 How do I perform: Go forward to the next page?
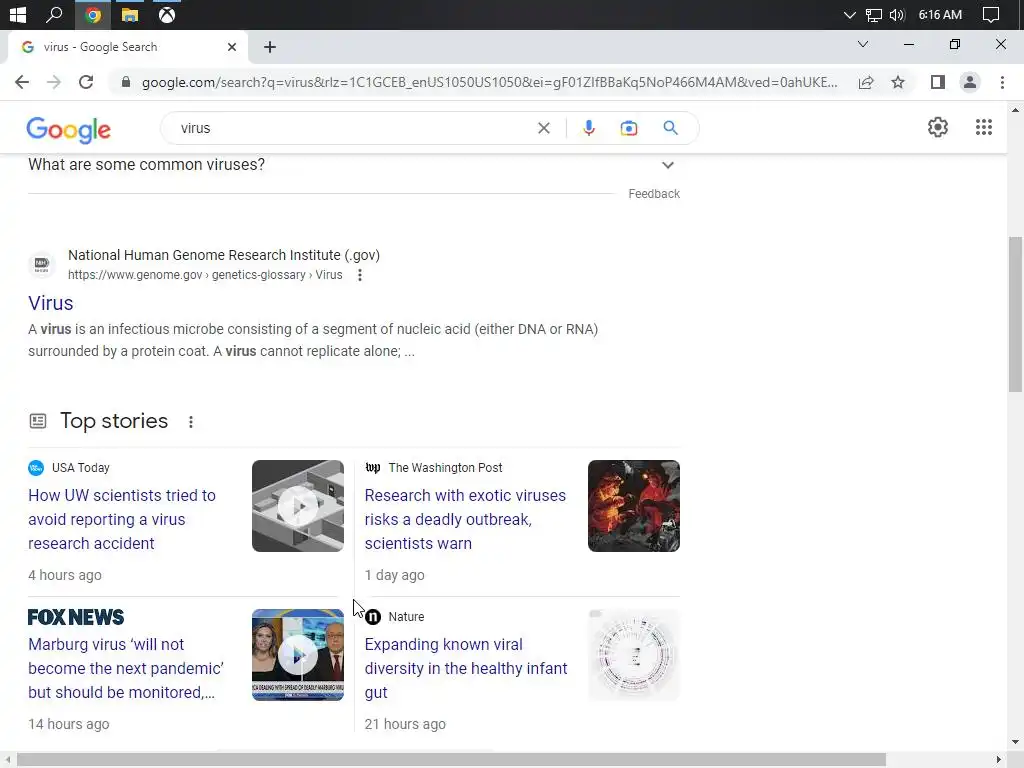point(54,82)
